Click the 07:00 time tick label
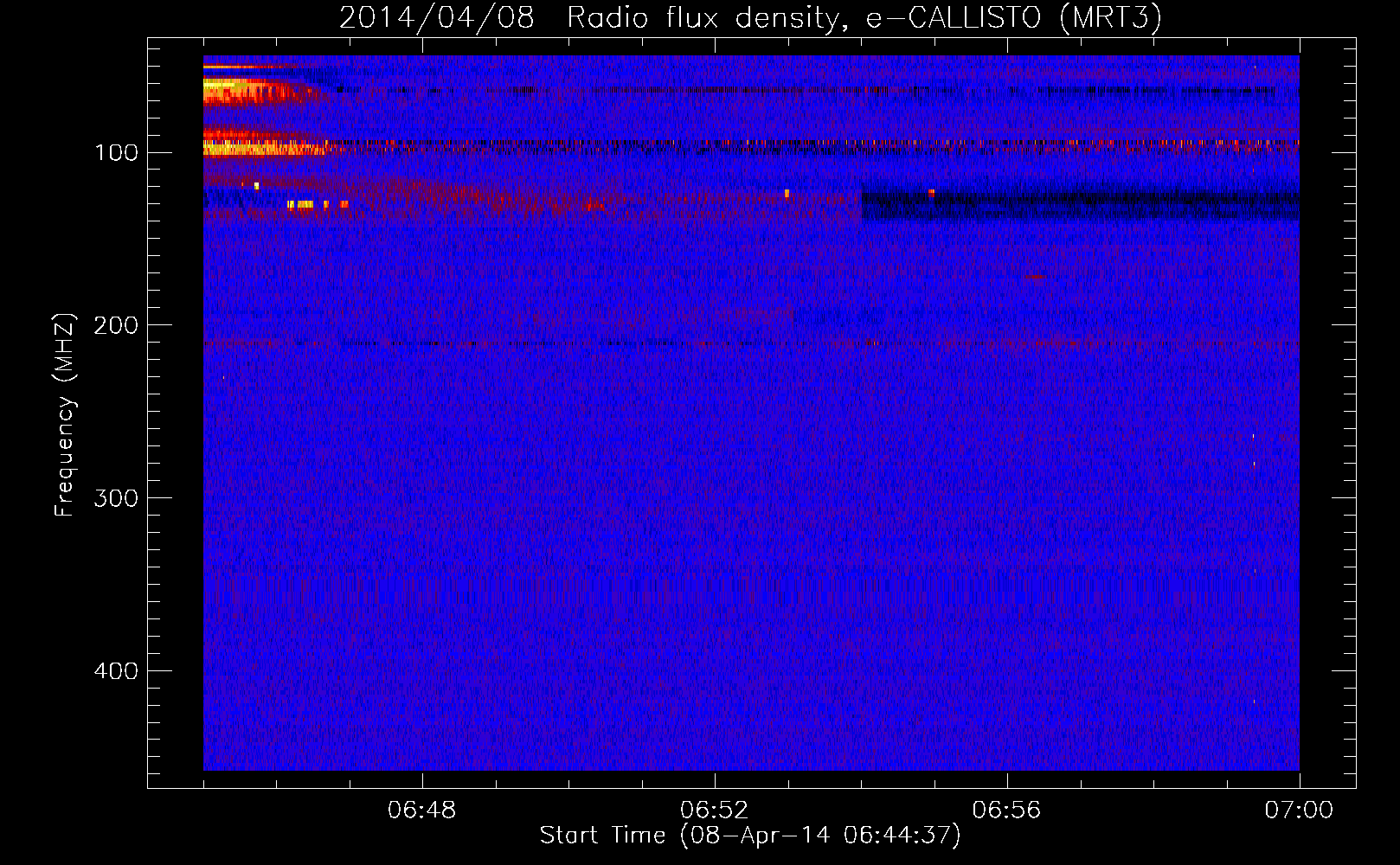 point(1299,811)
